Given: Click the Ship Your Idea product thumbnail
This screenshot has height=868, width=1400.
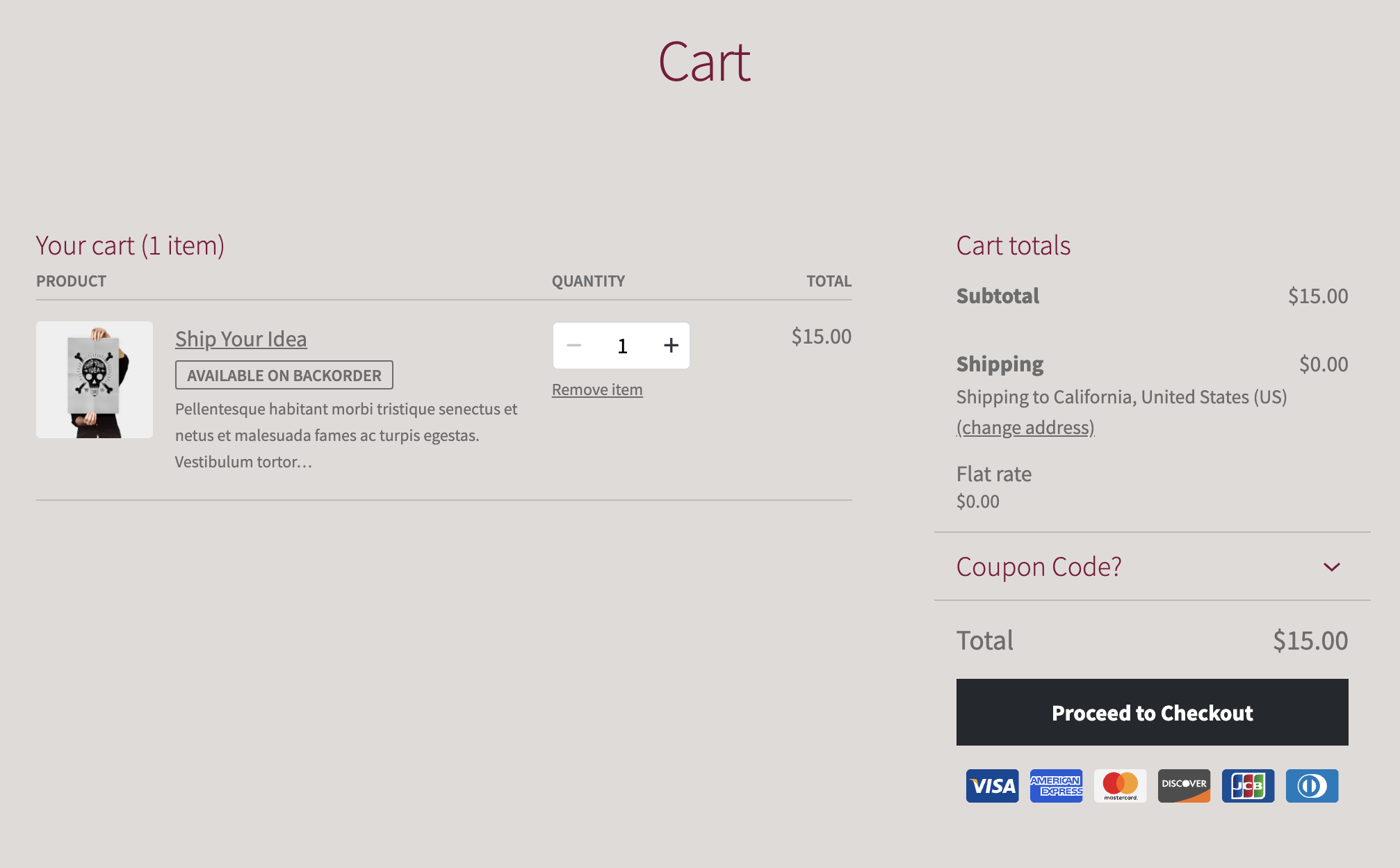Looking at the screenshot, I should [94, 379].
